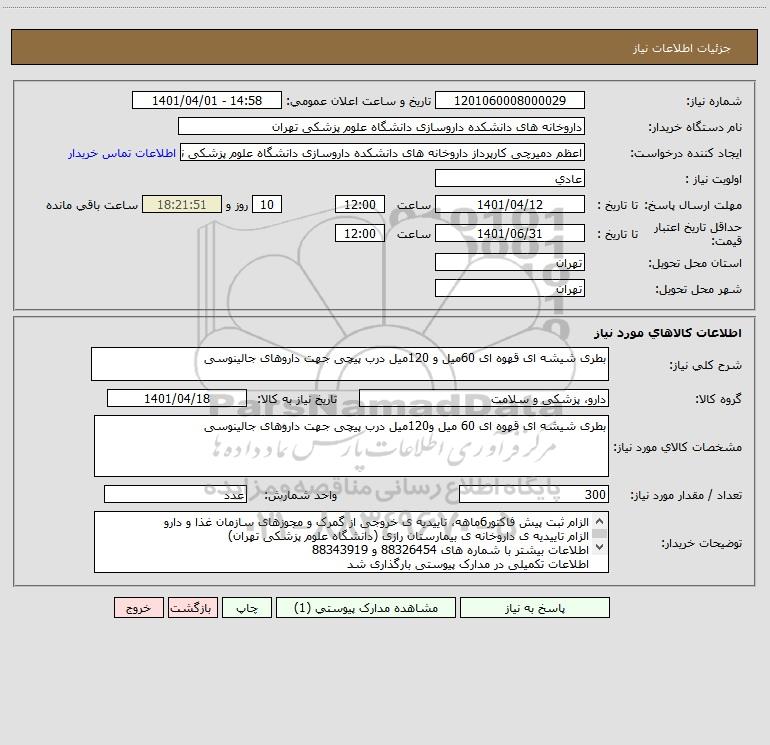
Task: Click the تاریخ نیاز به کالا label
Action: tap(298, 399)
